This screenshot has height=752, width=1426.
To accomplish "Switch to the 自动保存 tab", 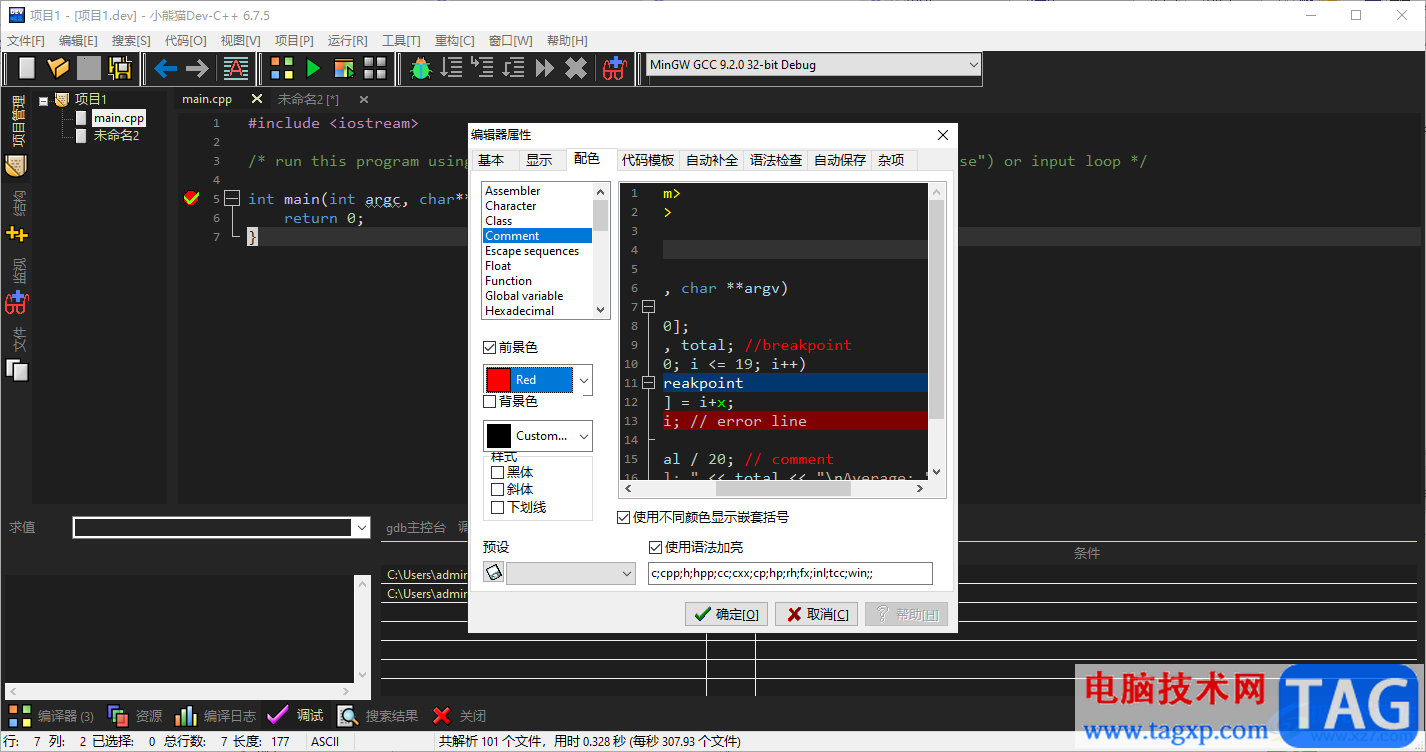I will [840, 160].
